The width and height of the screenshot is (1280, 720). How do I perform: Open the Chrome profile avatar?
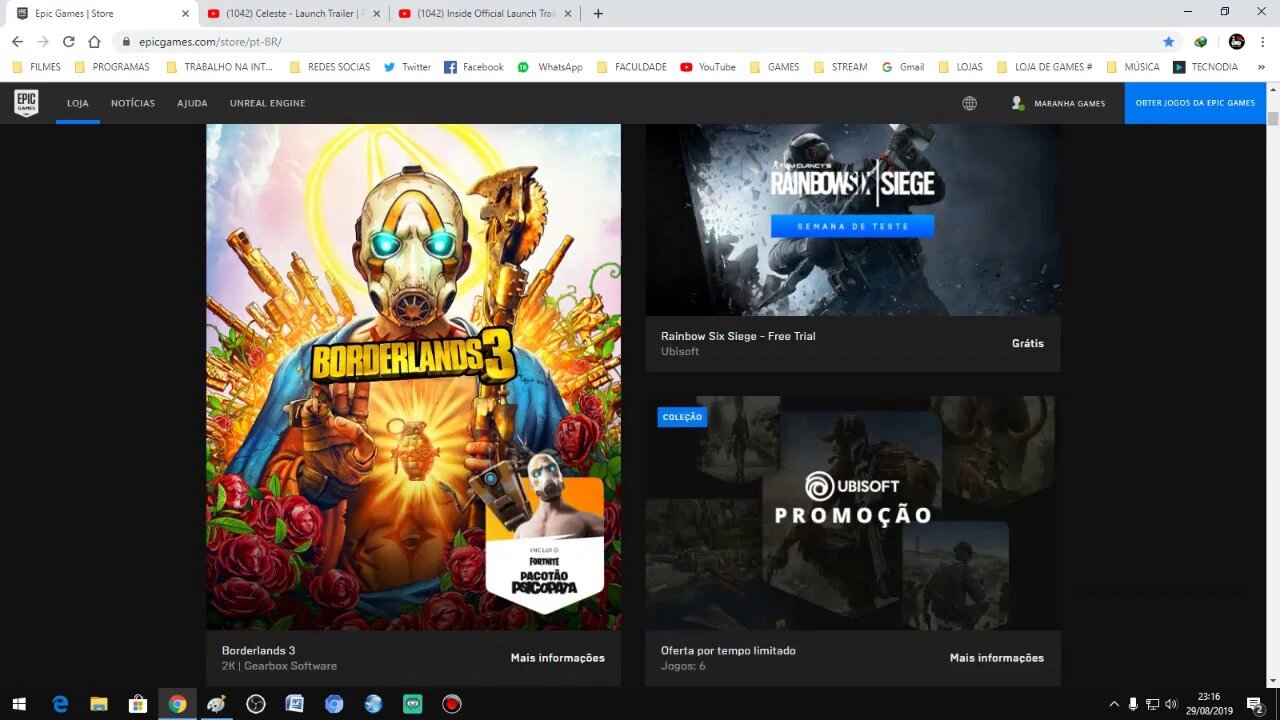point(1237,42)
